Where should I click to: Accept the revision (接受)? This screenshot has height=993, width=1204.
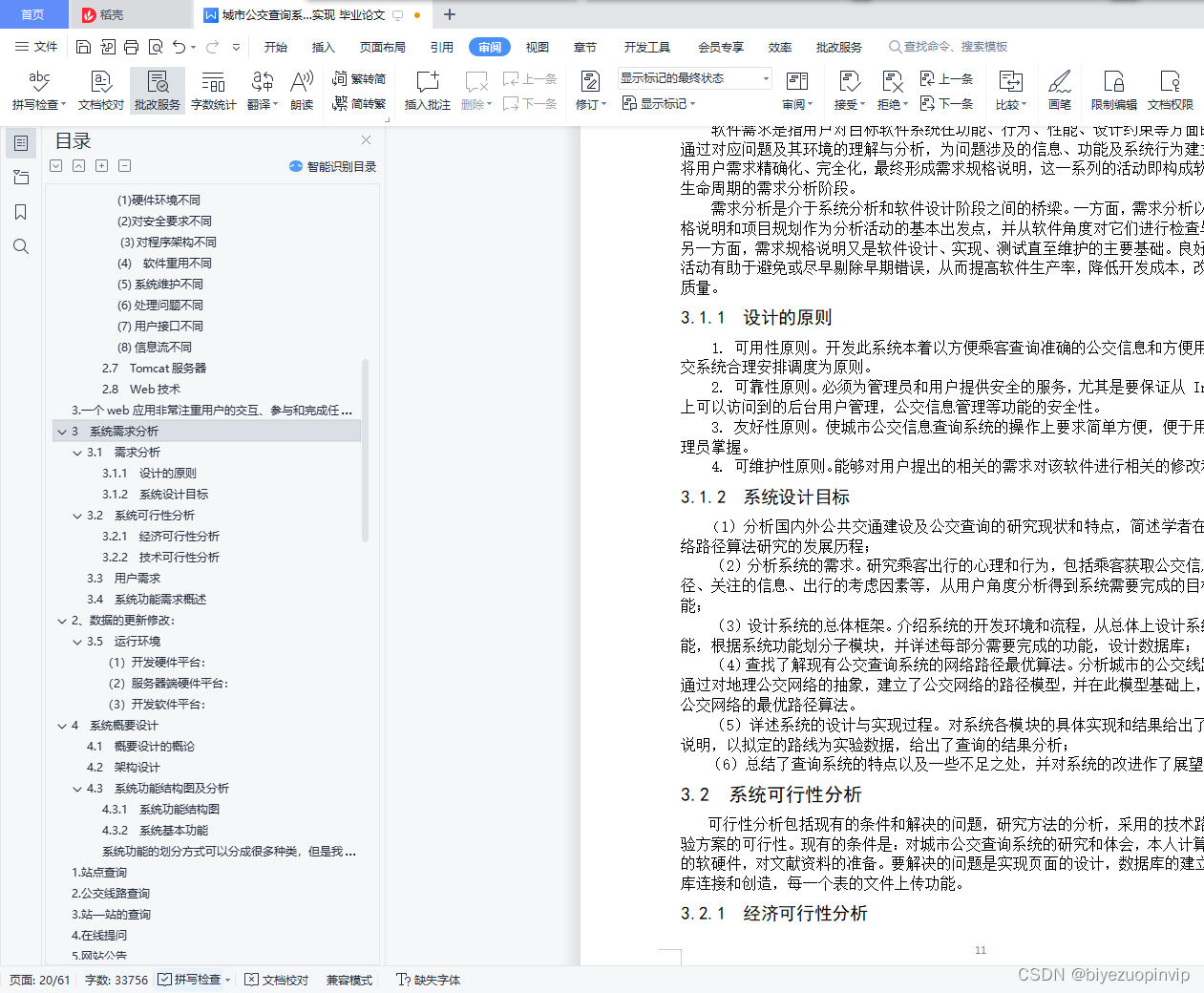[x=849, y=90]
